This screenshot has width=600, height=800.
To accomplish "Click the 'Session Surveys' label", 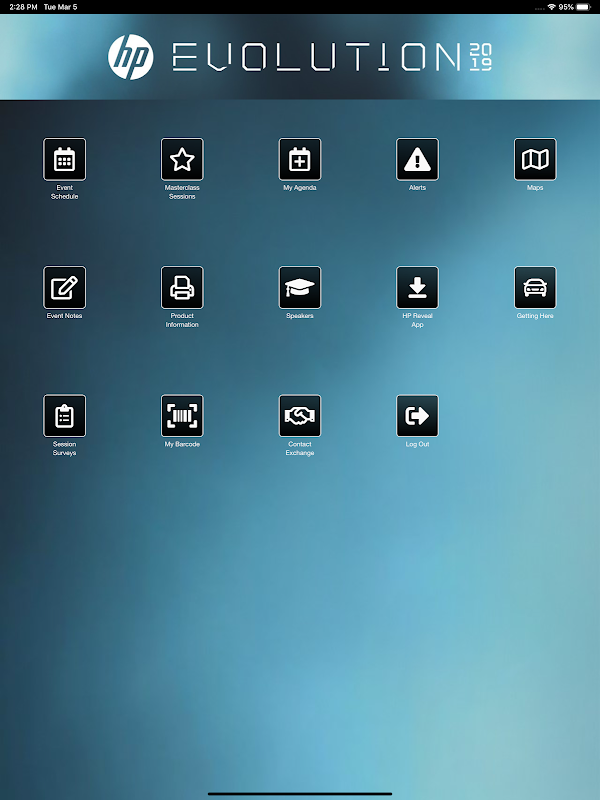I will (x=64, y=448).
